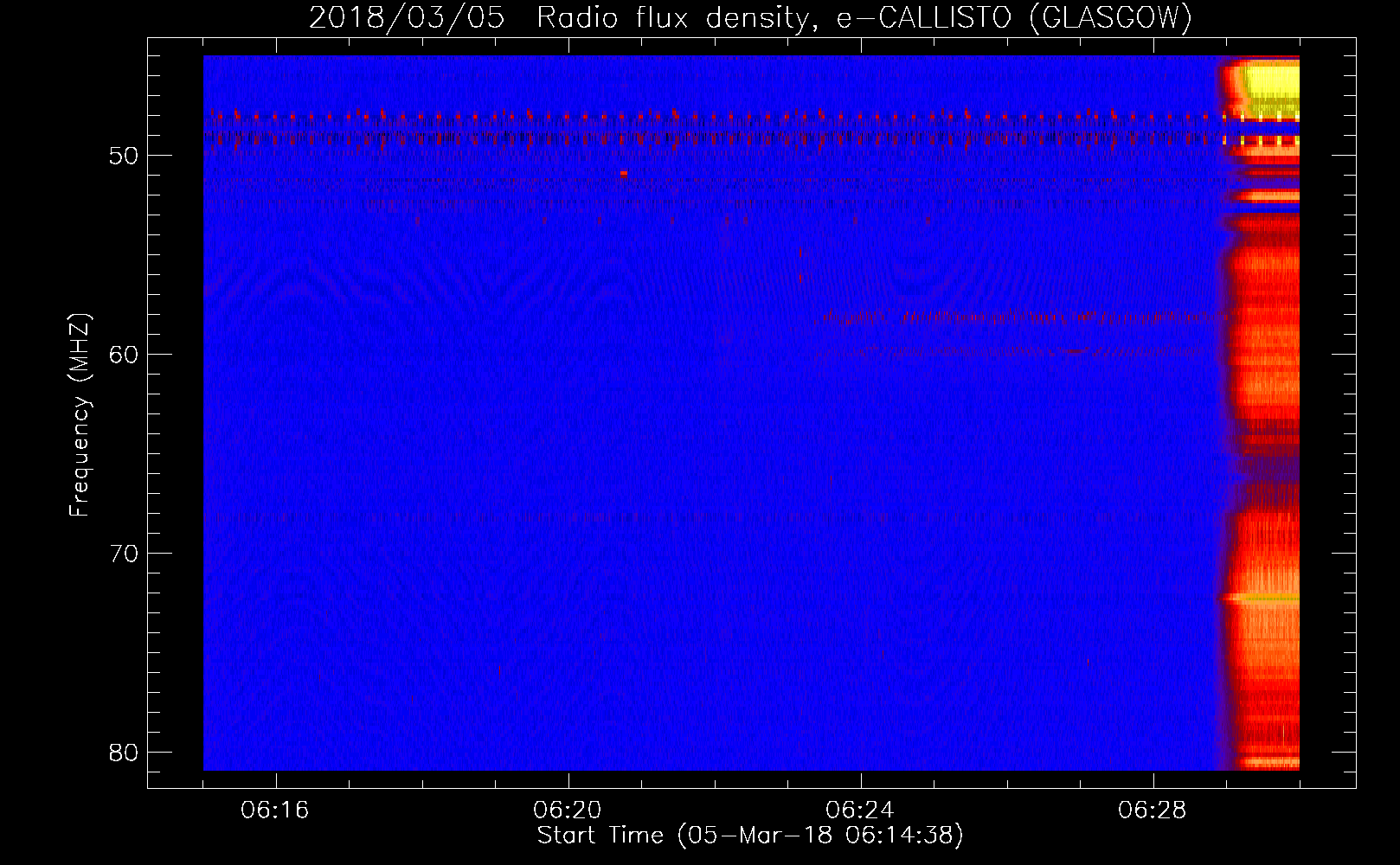1400x865 pixels.
Task: Click the 06:28 time tick label
Action: [1152, 811]
